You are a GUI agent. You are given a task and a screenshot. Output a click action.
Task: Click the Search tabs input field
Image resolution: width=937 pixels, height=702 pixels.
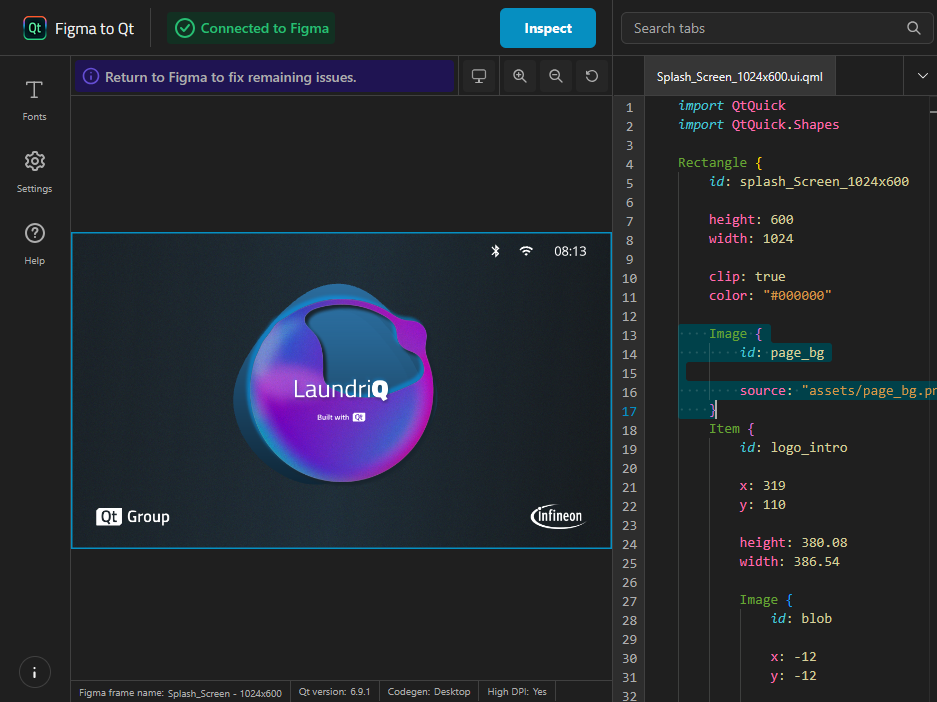765,28
